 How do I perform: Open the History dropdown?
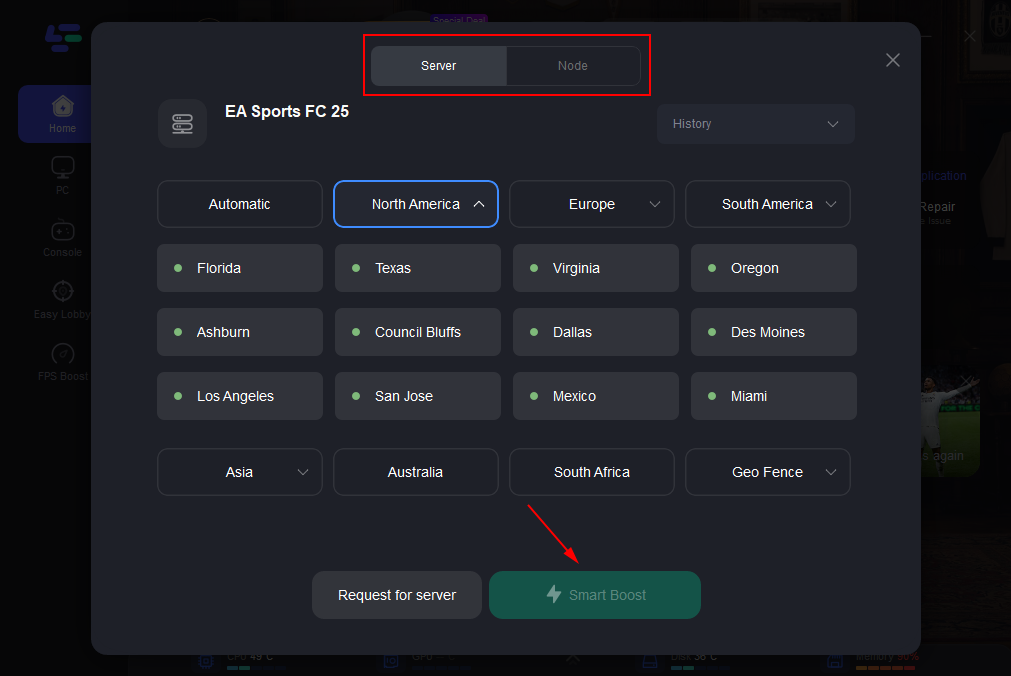coord(756,124)
